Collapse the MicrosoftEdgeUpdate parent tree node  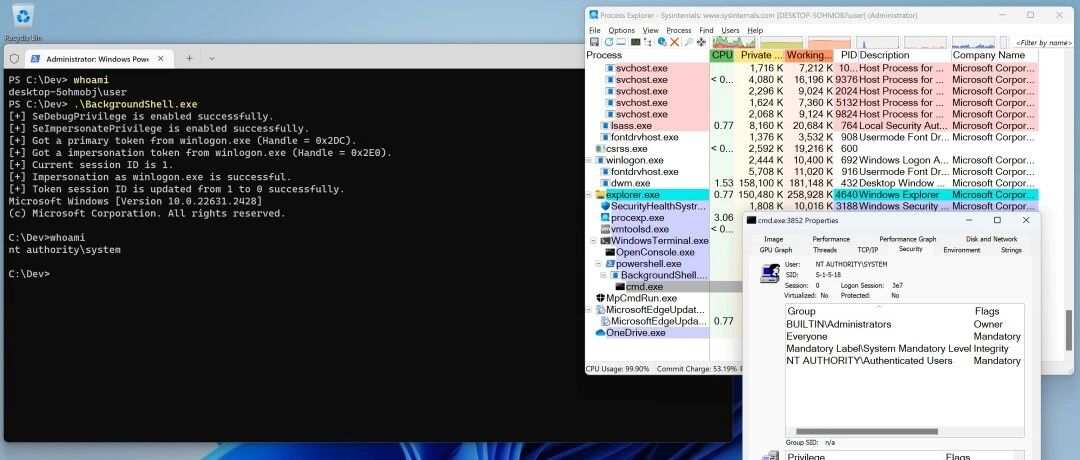(590, 310)
